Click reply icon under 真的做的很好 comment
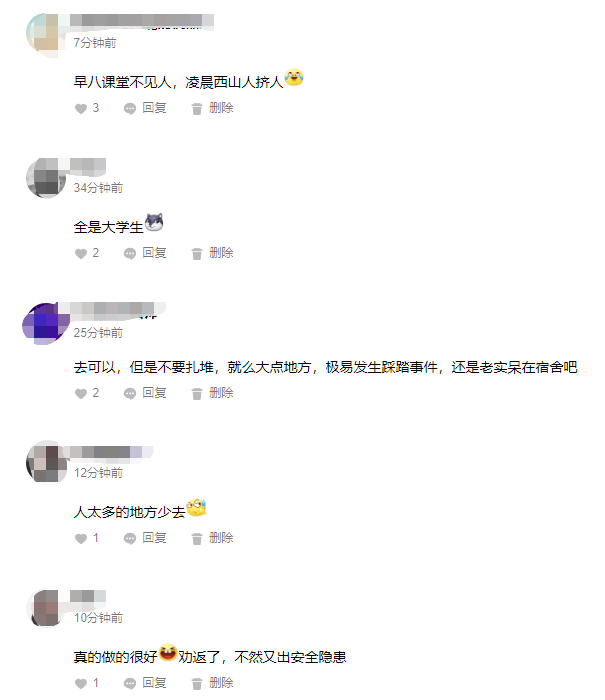The width and height of the screenshot is (605, 700). pyautogui.click(x=130, y=683)
